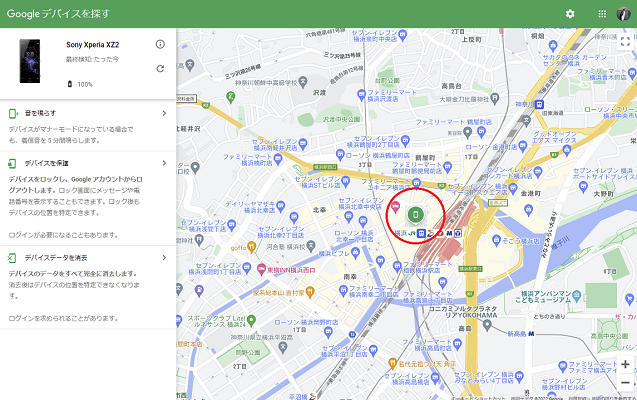Zoom in the map with plus
The height and width of the screenshot is (400, 637).
pos(626,364)
